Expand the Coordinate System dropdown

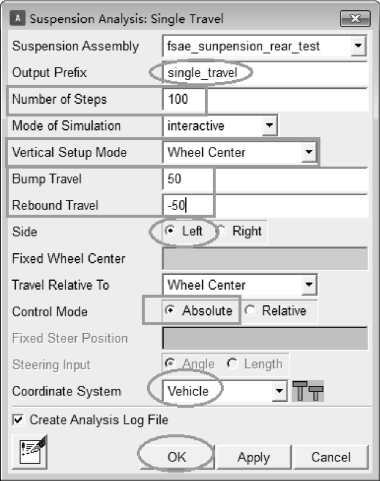pos(279,391)
